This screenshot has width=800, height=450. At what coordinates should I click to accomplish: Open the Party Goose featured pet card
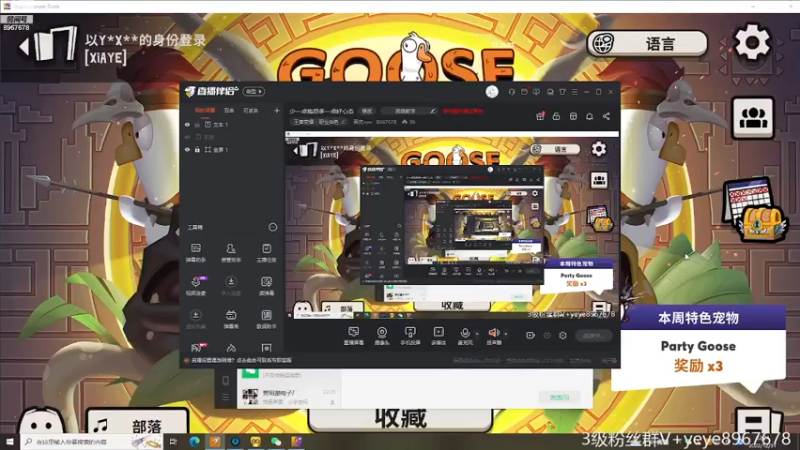tap(698, 348)
